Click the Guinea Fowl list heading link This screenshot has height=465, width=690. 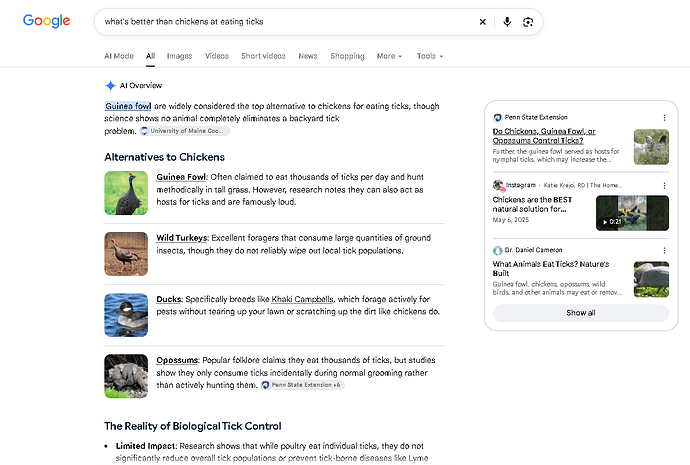point(181,177)
